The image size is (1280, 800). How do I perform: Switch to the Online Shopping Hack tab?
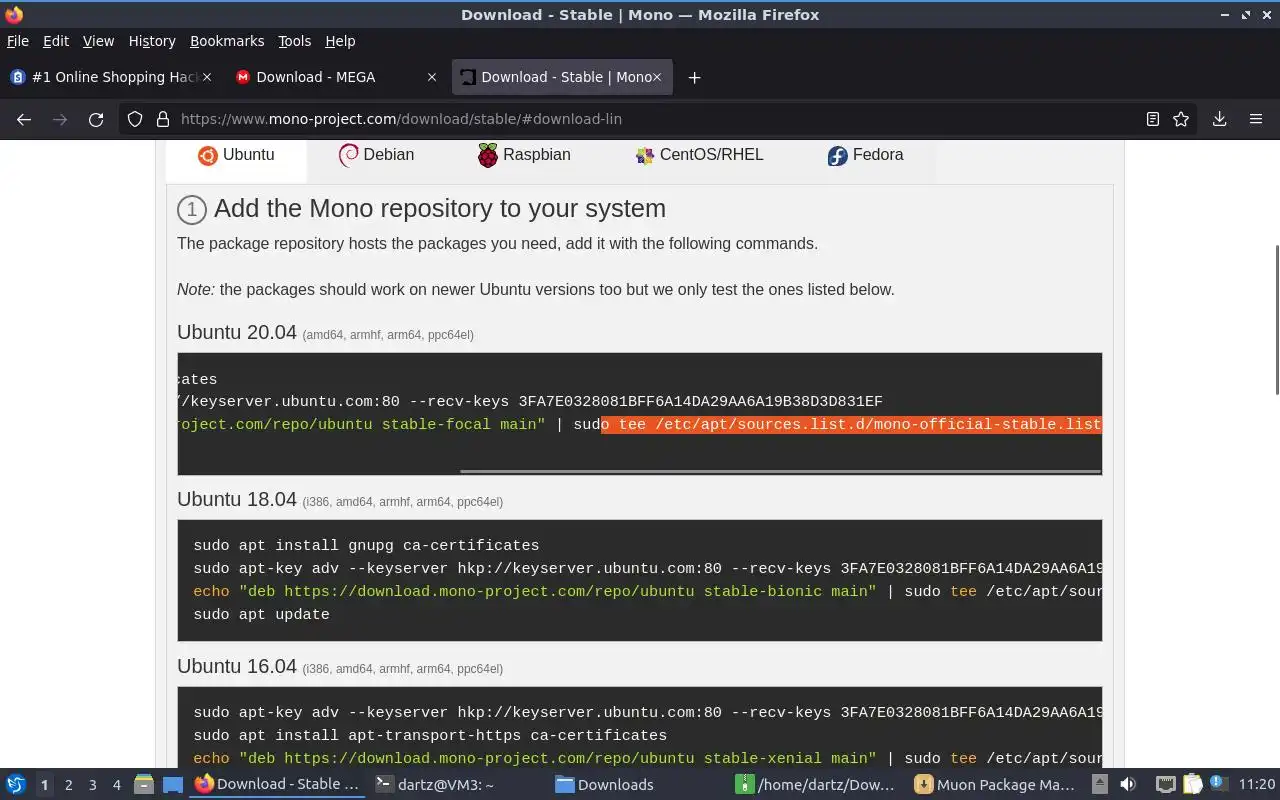tap(110, 77)
